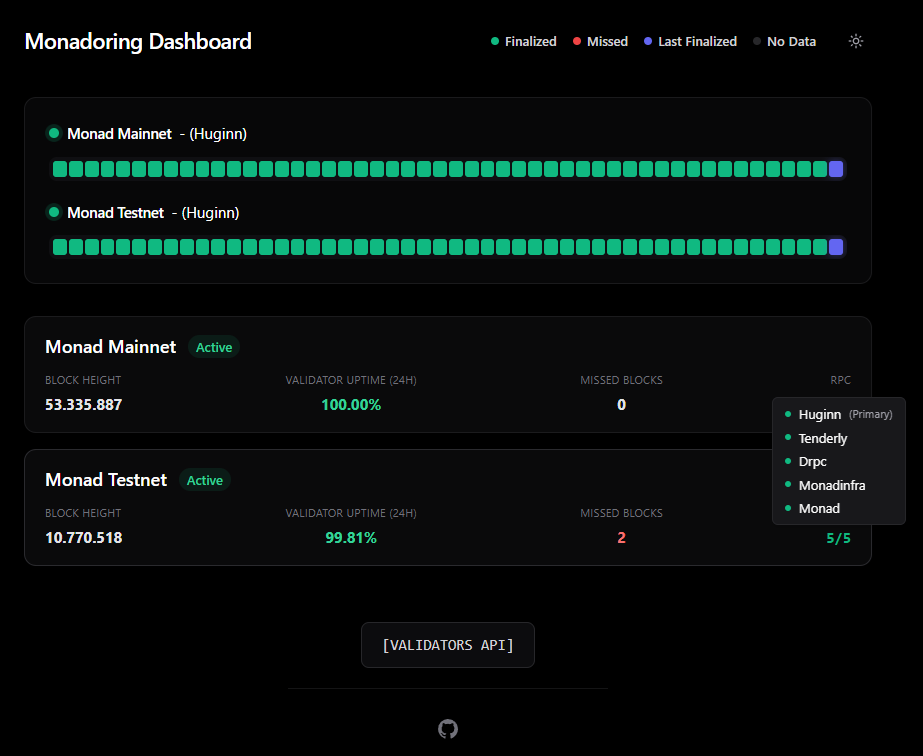Select the purple last finalized Mainnet block
Image resolution: width=923 pixels, height=756 pixels.
pos(836,170)
